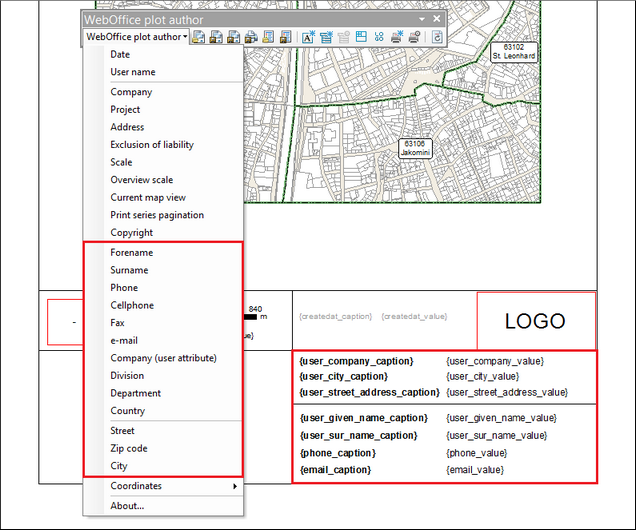
Task: Select the {email_caption} element
Action: coord(335,470)
